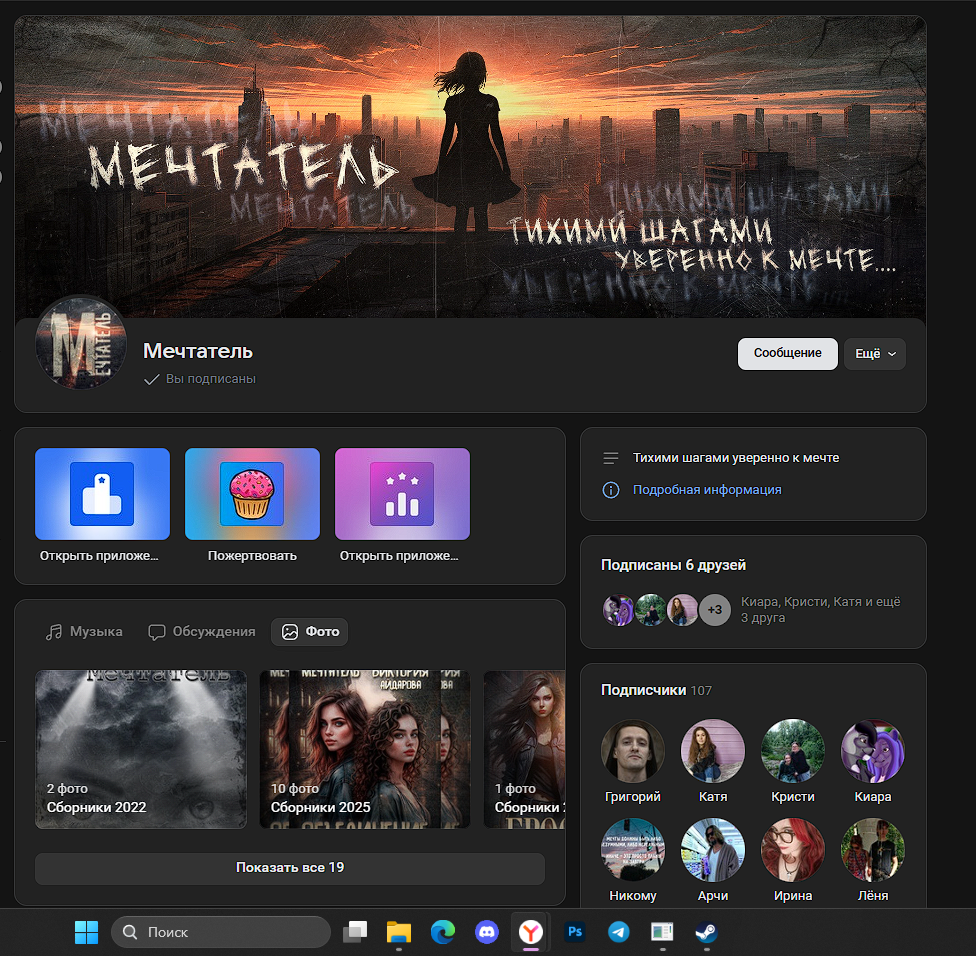Click the info circle icon next to Подробная информация
This screenshot has height=956, width=976.
pos(611,490)
